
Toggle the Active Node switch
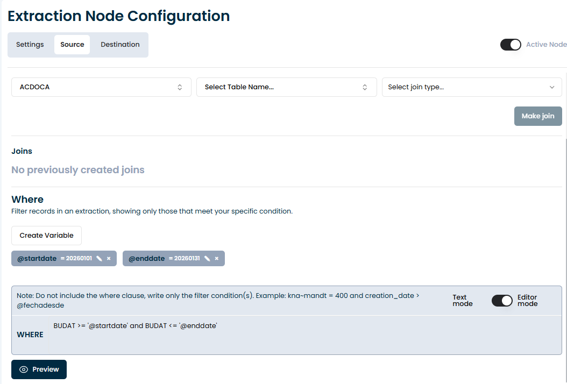(511, 44)
